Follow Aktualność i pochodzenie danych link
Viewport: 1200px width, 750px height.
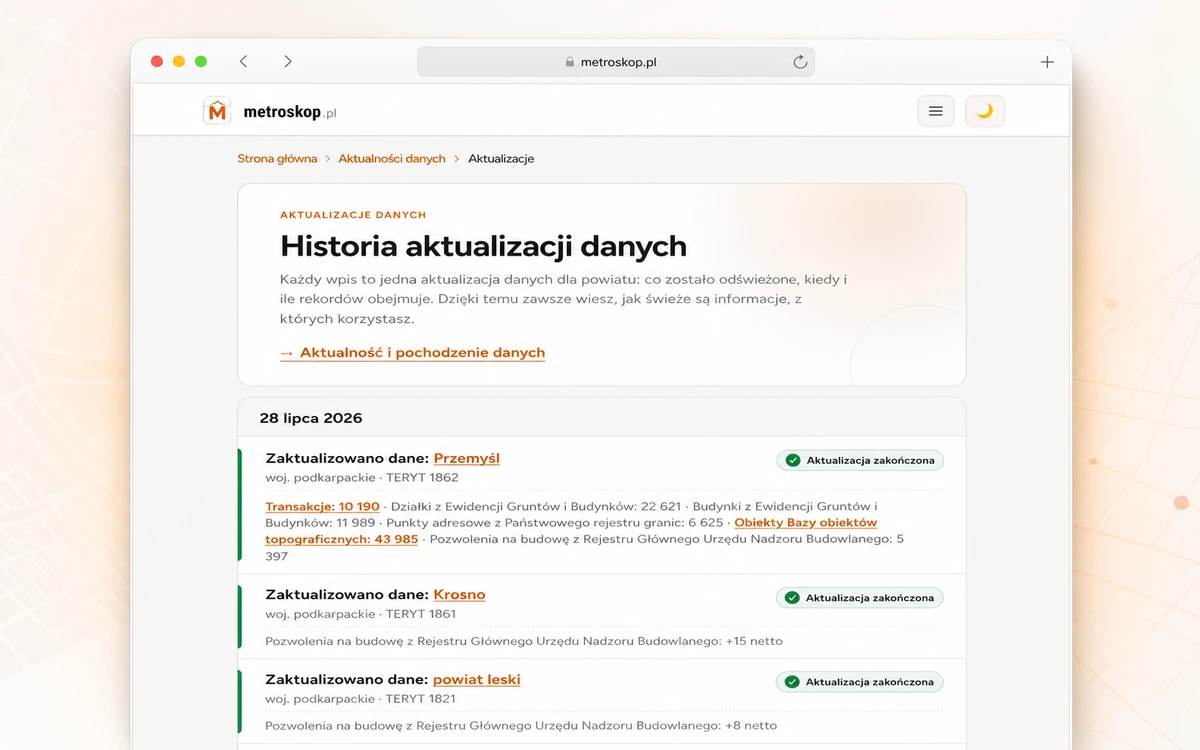point(412,353)
